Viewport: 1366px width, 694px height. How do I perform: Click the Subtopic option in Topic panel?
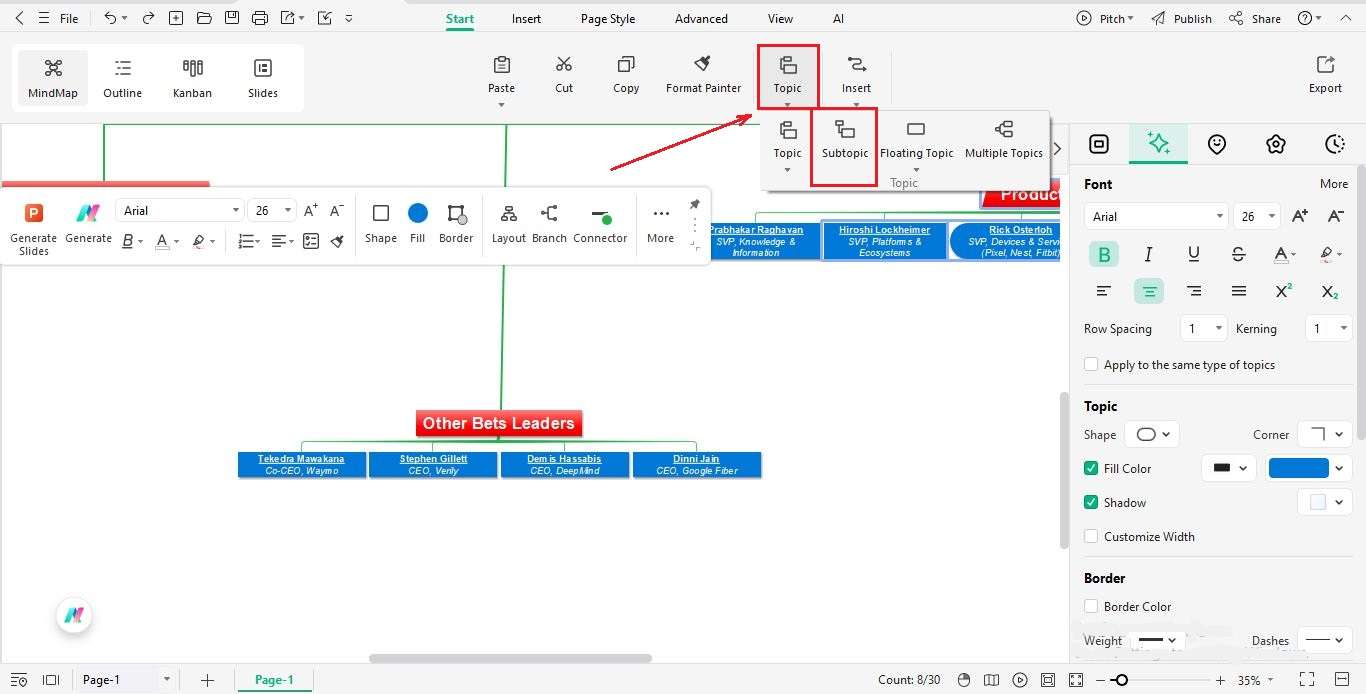click(x=845, y=139)
